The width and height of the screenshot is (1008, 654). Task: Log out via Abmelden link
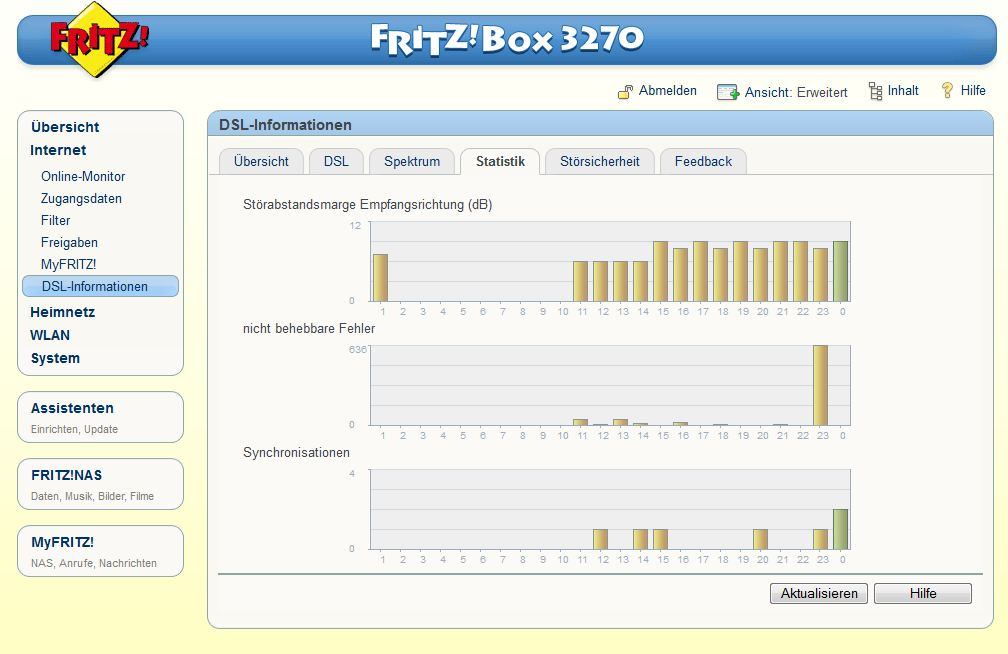coord(667,91)
